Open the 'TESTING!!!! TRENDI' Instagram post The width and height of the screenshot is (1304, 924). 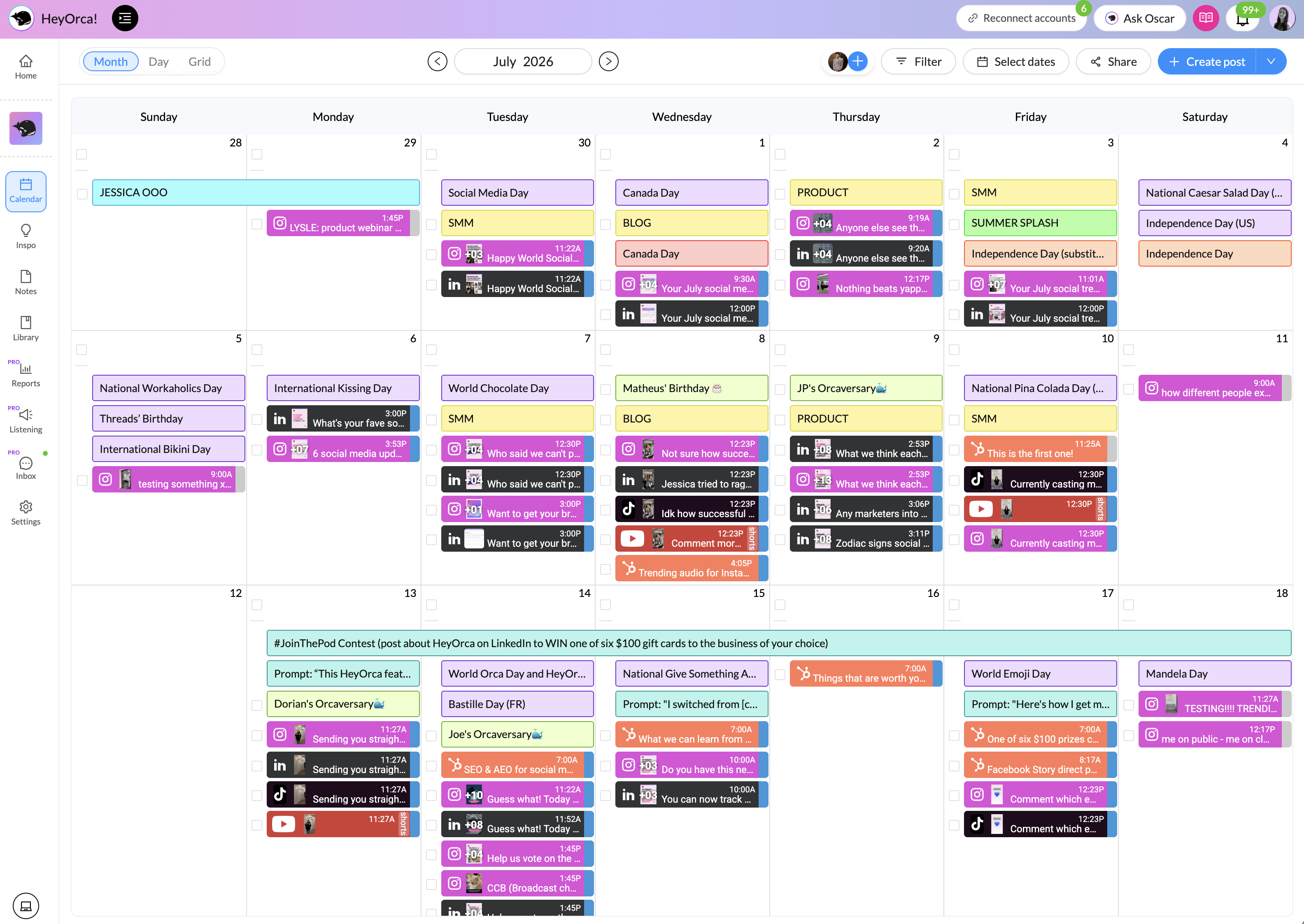[x=1215, y=703]
